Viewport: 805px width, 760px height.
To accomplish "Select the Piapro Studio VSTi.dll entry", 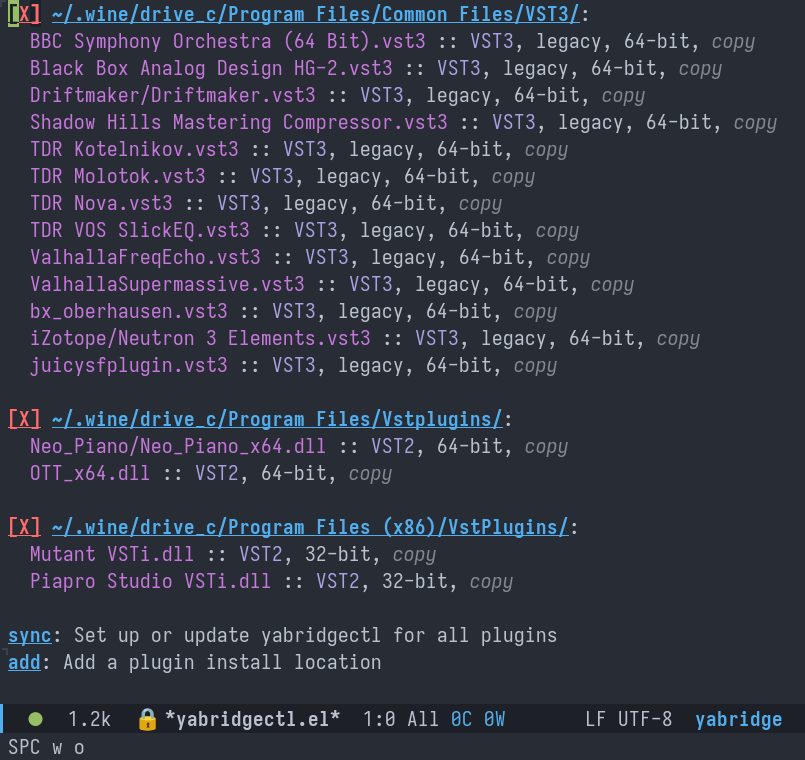I will click(x=151, y=581).
